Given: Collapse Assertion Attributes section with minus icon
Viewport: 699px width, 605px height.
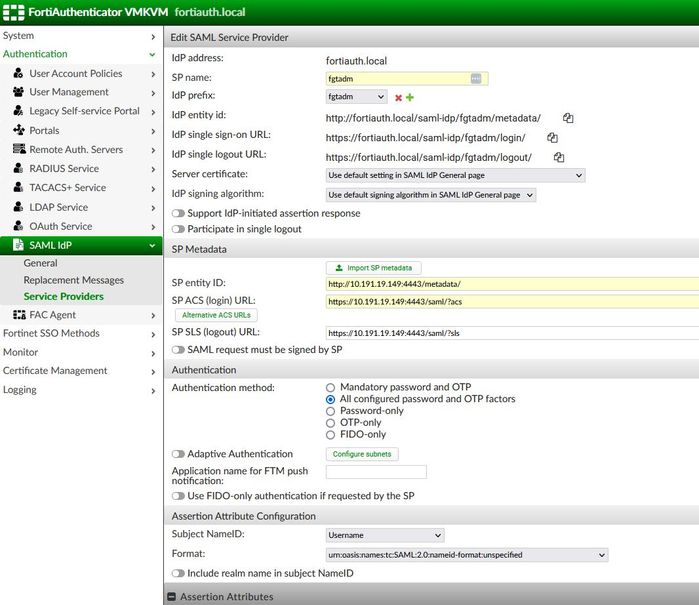Looking at the screenshot, I should point(171,597).
